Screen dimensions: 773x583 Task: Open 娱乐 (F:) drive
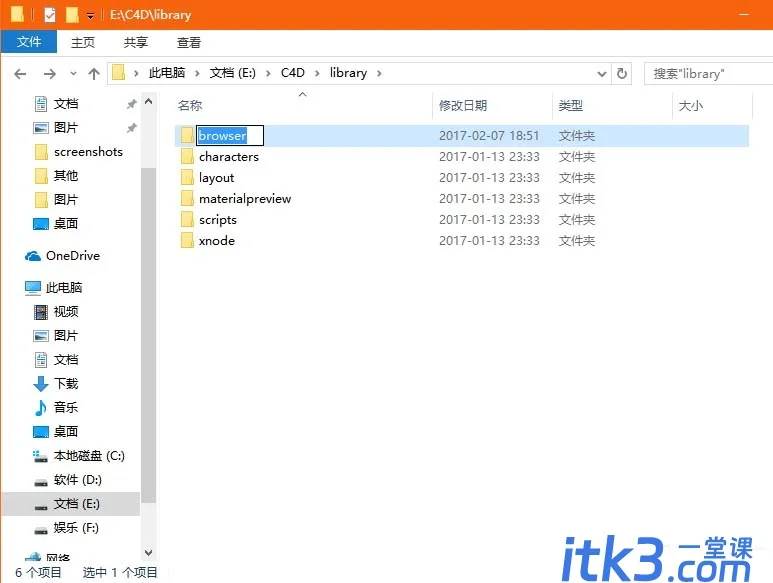[x=76, y=528]
